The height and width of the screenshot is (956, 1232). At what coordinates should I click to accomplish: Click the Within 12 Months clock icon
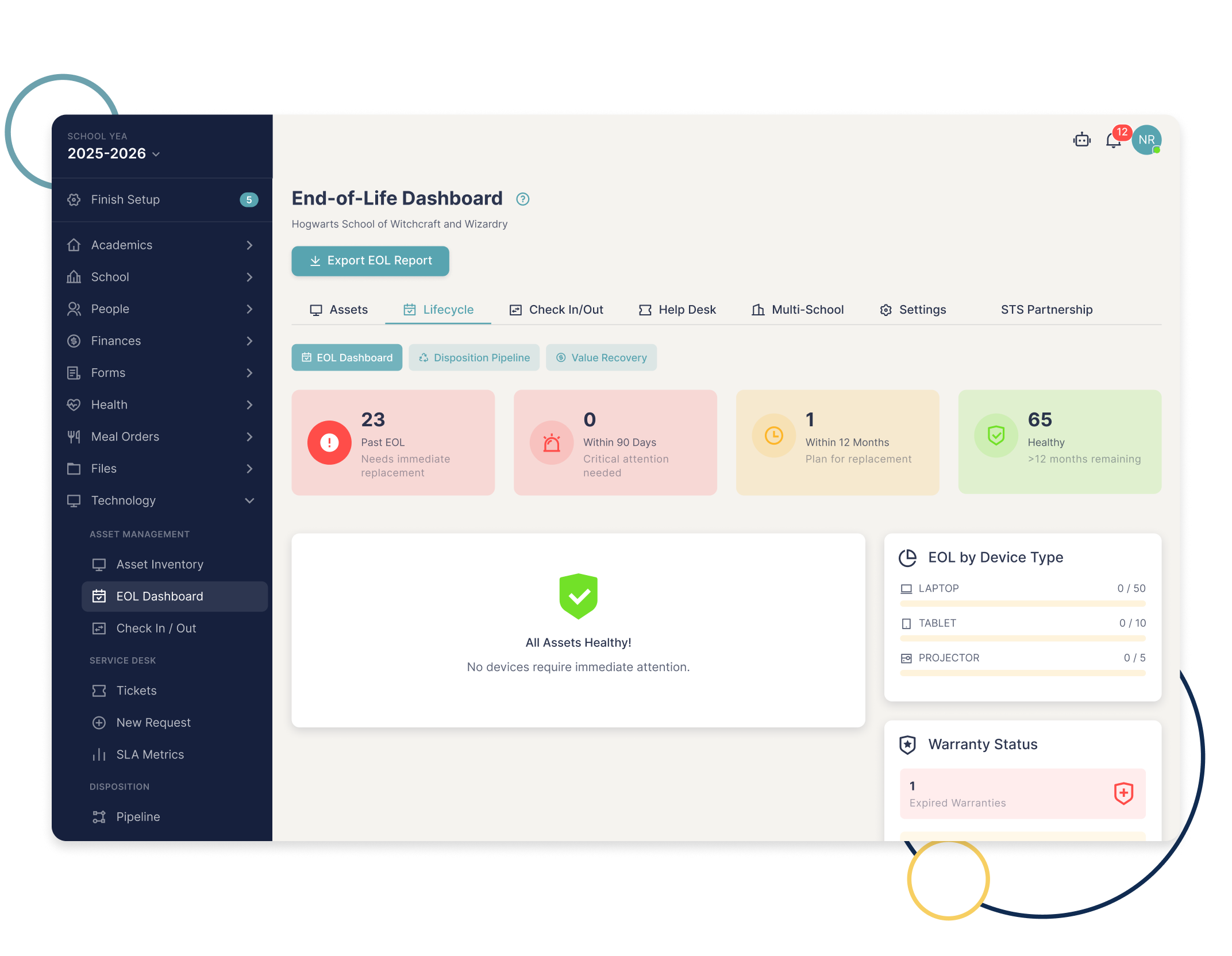(x=773, y=435)
